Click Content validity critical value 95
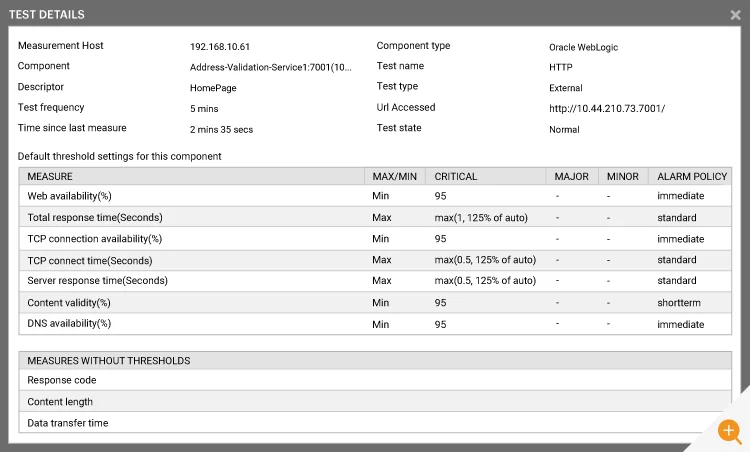750x452 pixels. click(x=440, y=303)
